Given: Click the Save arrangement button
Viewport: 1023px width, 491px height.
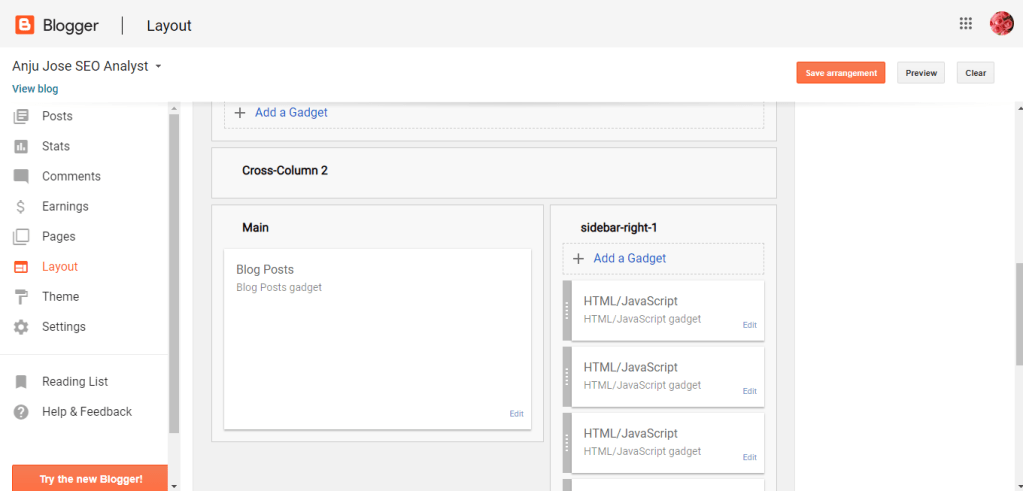Looking at the screenshot, I should click(x=840, y=73).
